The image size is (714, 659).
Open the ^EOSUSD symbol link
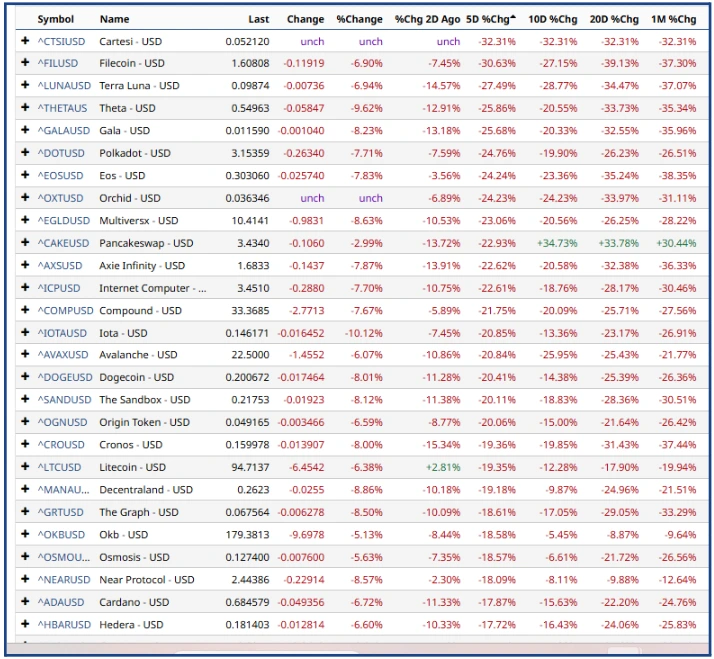point(62,176)
